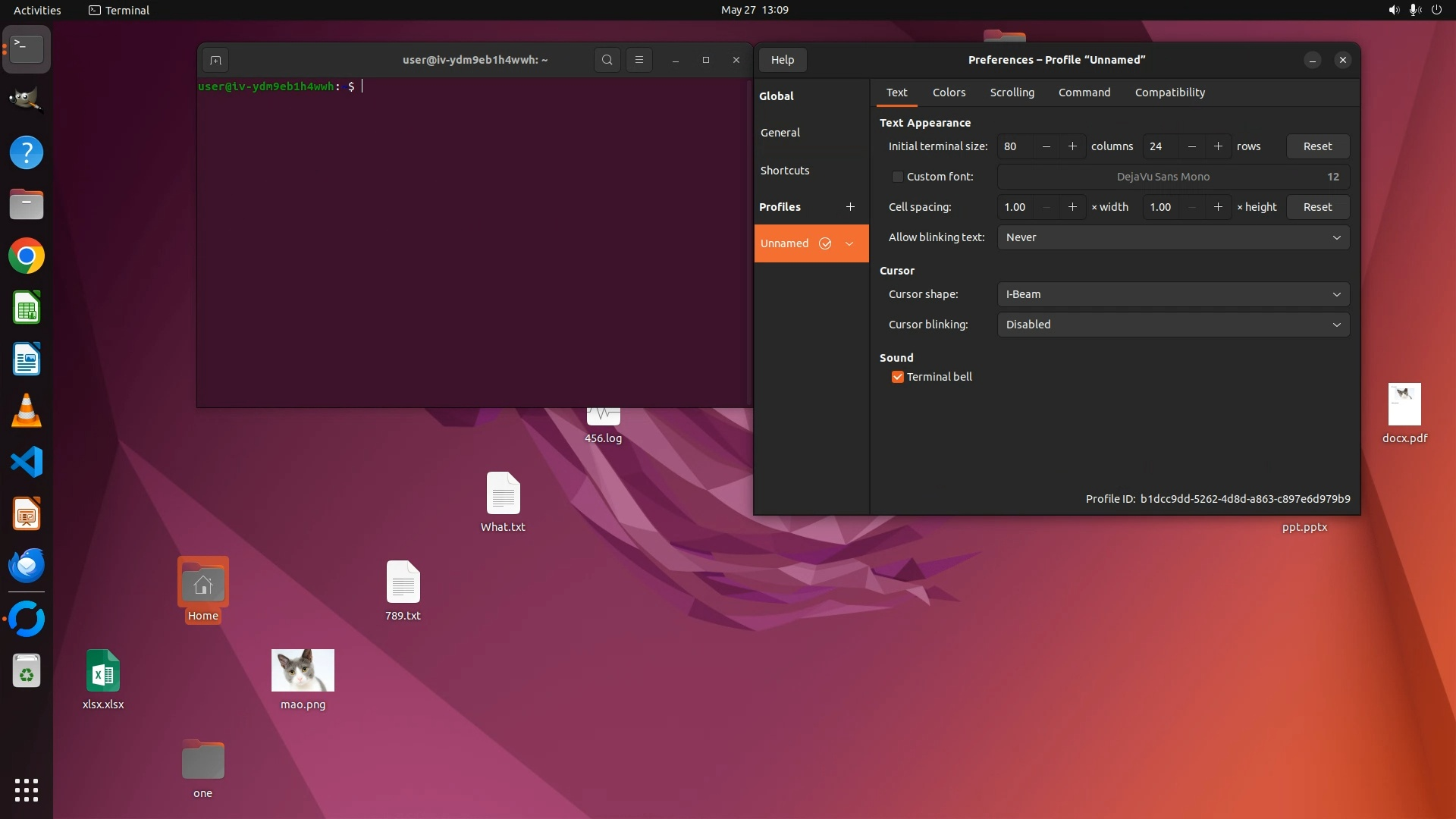Open Visual Studio Code from the dock
This screenshot has height=819, width=1456.
click(27, 462)
